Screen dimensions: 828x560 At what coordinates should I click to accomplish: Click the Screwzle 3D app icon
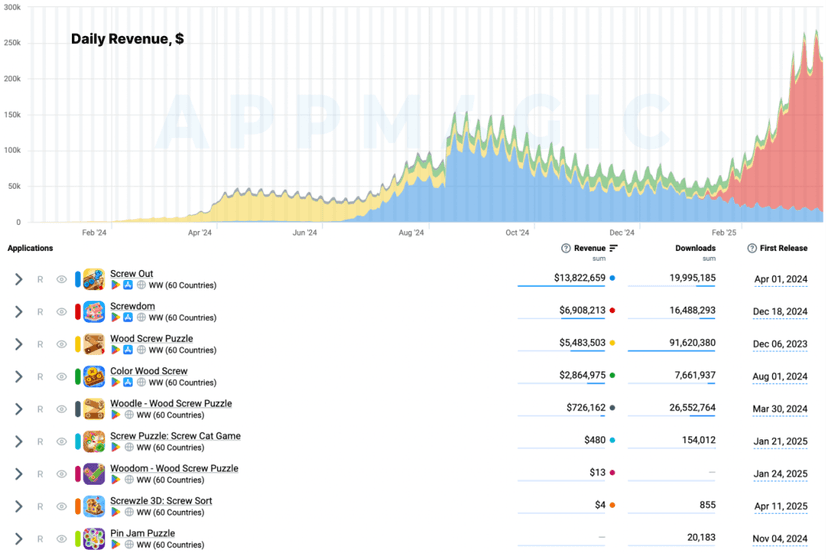pyautogui.click(x=94, y=507)
